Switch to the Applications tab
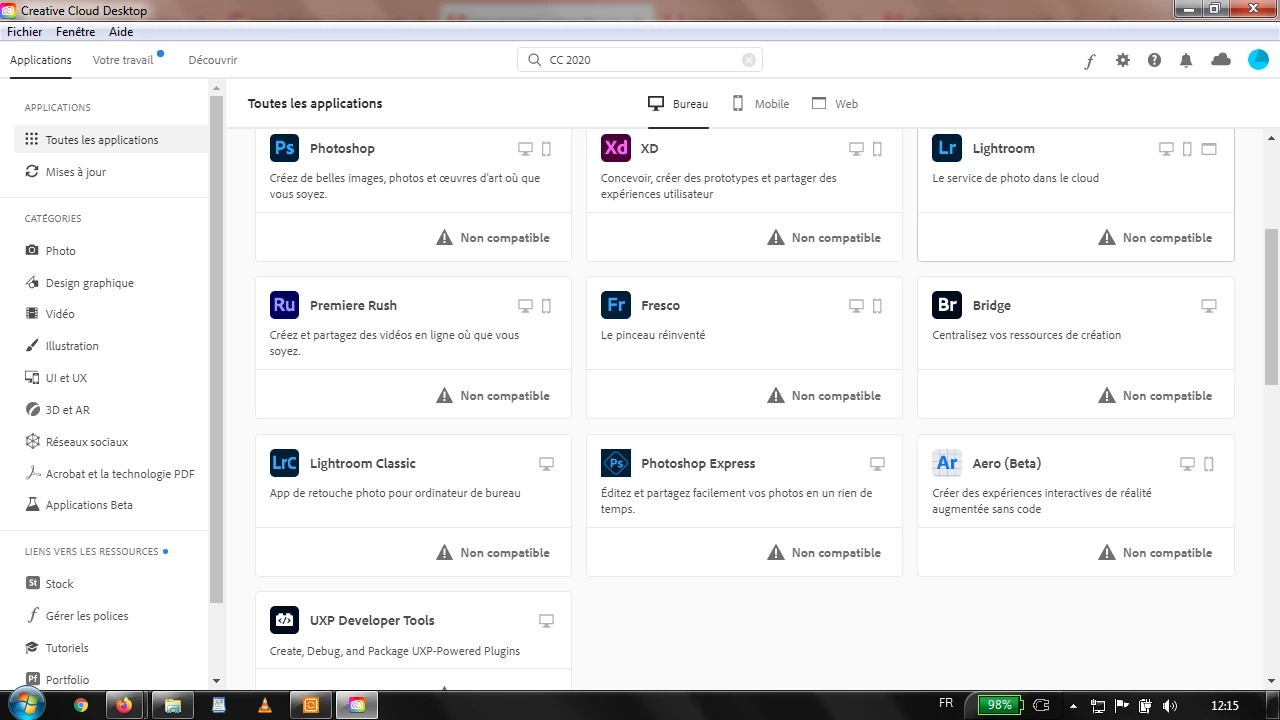 point(41,60)
